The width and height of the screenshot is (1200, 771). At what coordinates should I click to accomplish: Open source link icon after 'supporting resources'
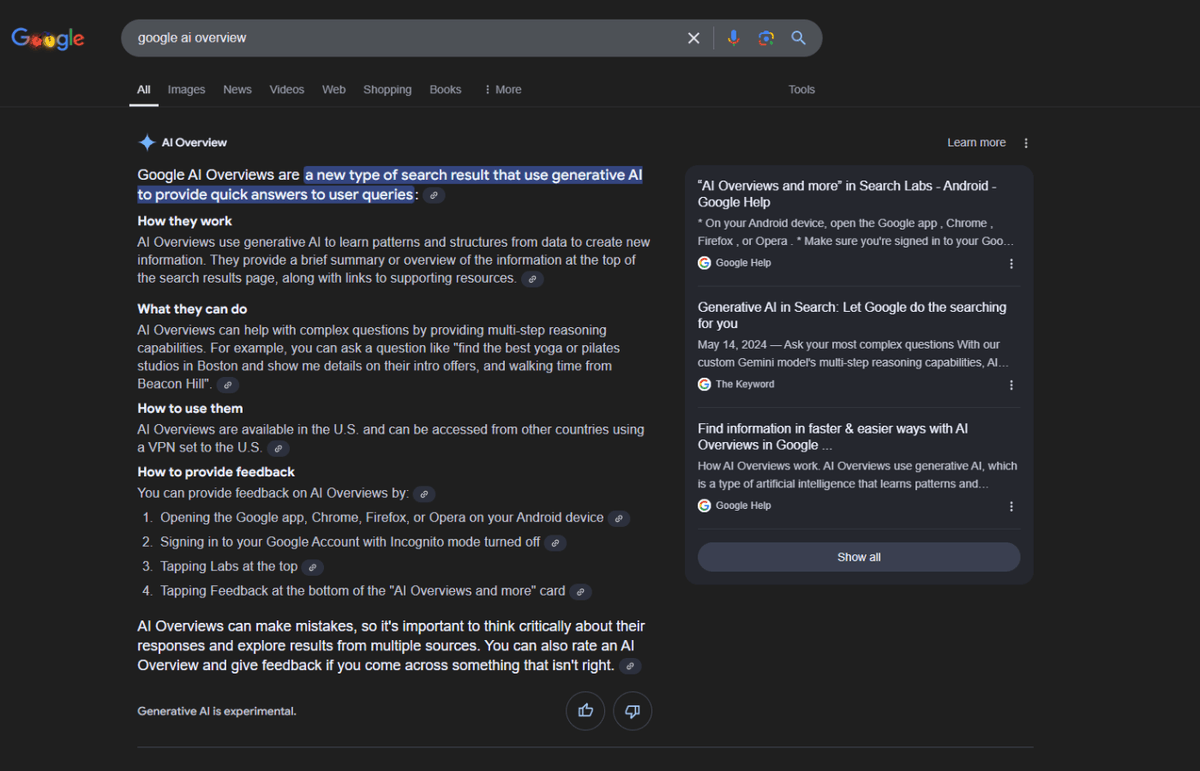pos(533,279)
